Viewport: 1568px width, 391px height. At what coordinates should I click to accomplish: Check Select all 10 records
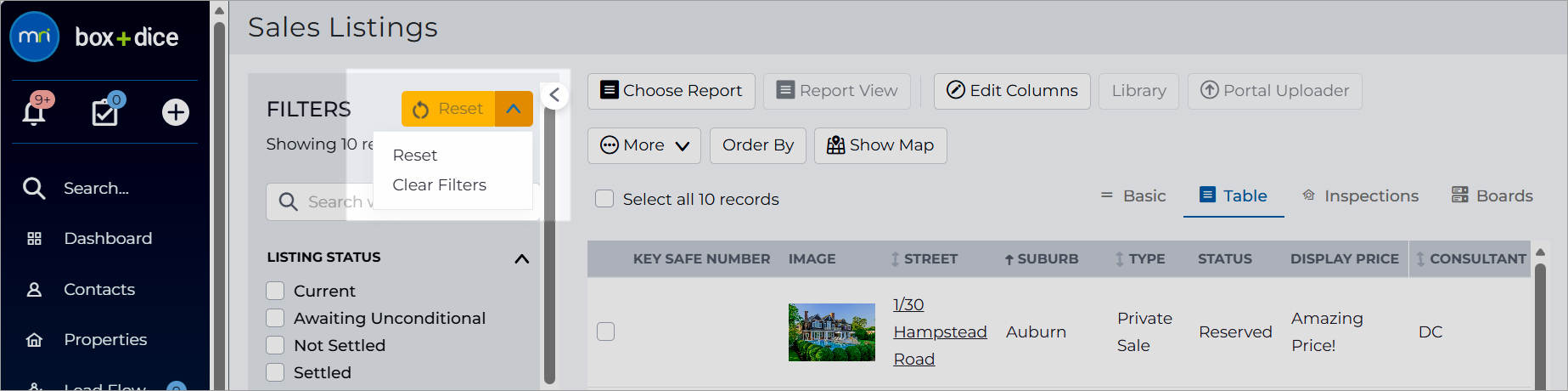(604, 199)
